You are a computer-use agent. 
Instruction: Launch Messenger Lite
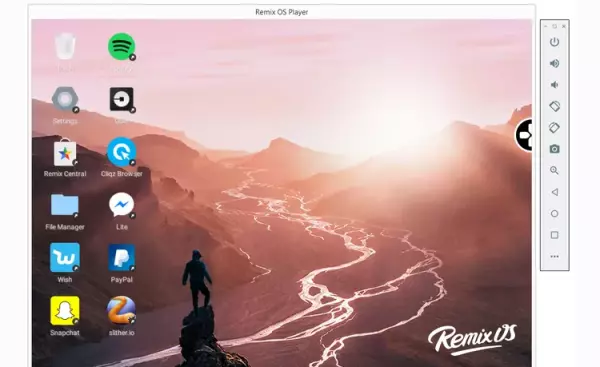click(x=122, y=205)
